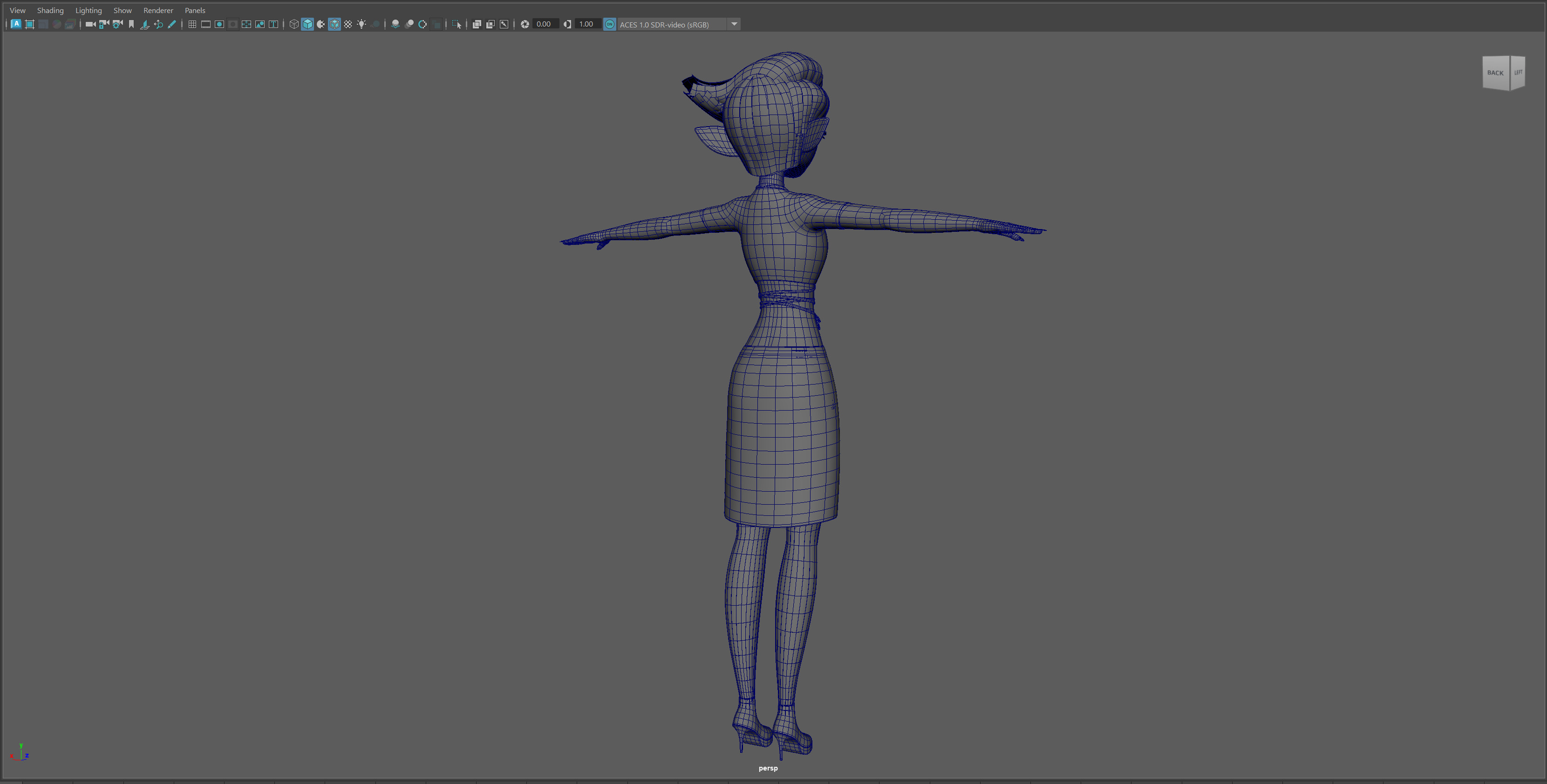Click Screen Space Ambient Occlusion icon
Image resolution: width=1547 pixels, height=784 pixels.
[395, 24]
